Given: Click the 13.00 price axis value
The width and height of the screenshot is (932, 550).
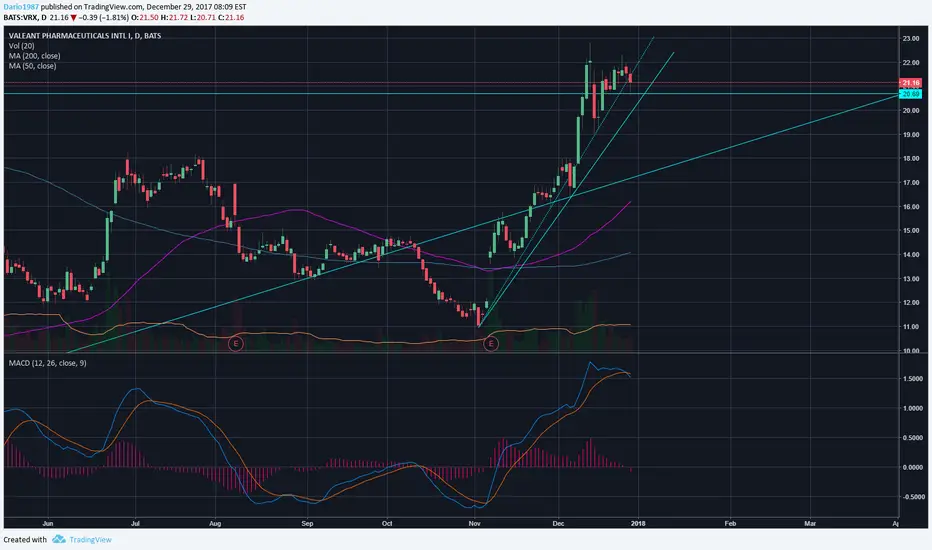Looking at the screenshot, I should pyautogui.click(x=911, y=279).
